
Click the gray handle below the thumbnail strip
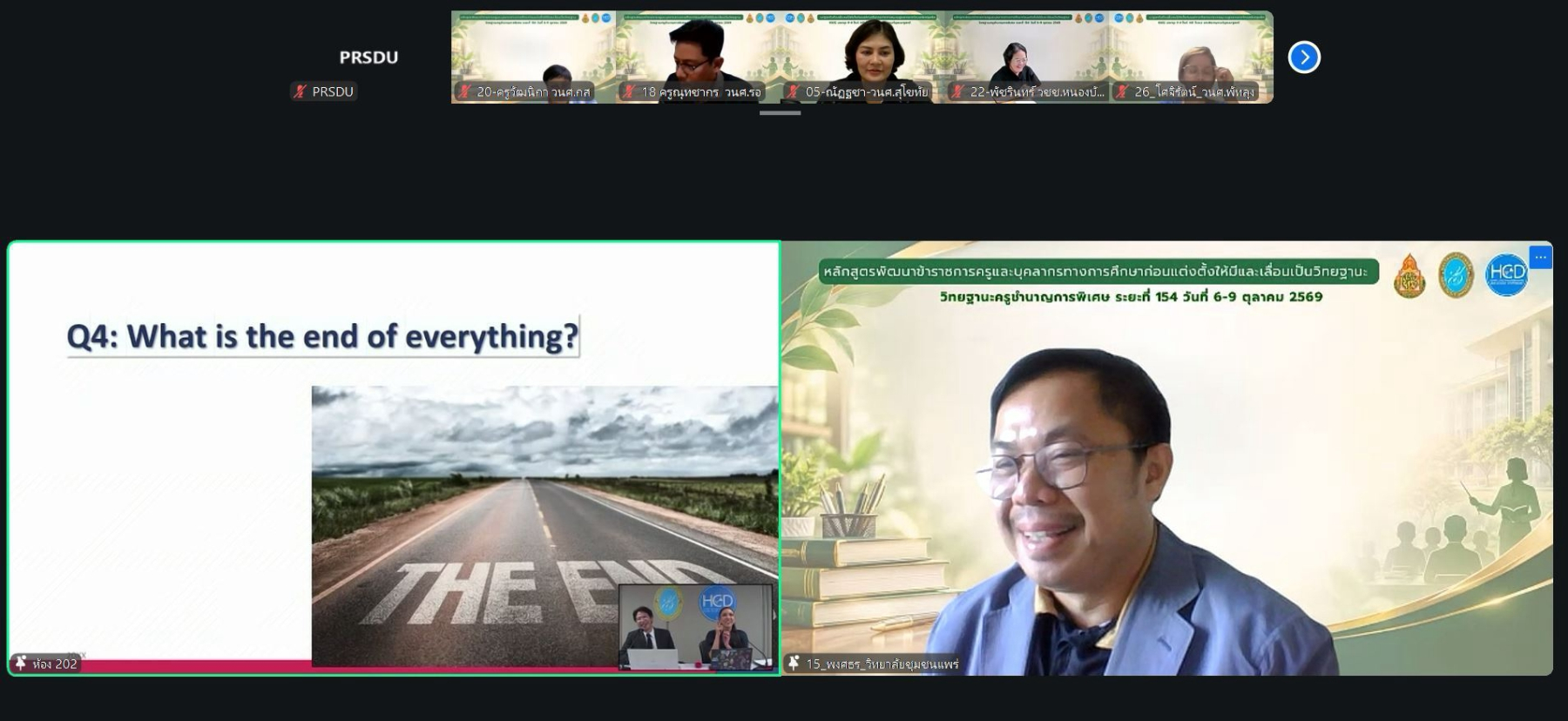pos(780,113)
